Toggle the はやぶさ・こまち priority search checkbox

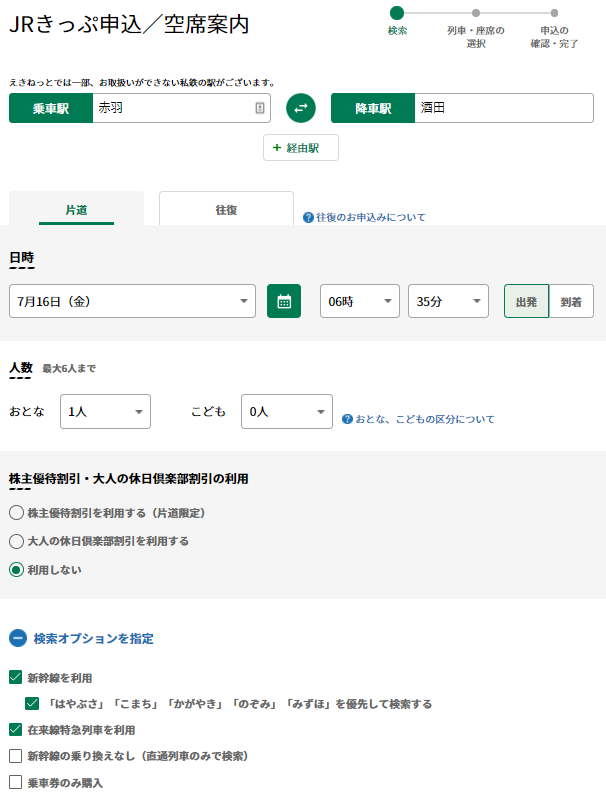pos(32,703)
